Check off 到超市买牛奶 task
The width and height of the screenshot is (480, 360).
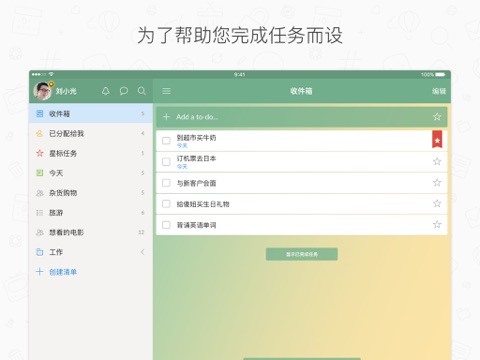(x=166, y=141)
